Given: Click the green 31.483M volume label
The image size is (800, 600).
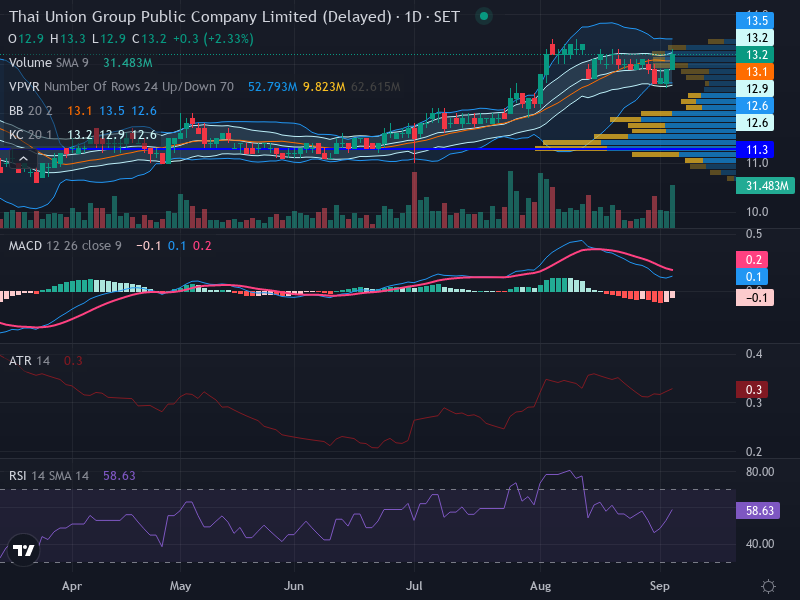Looking at the screenshot, I should 765,186.
